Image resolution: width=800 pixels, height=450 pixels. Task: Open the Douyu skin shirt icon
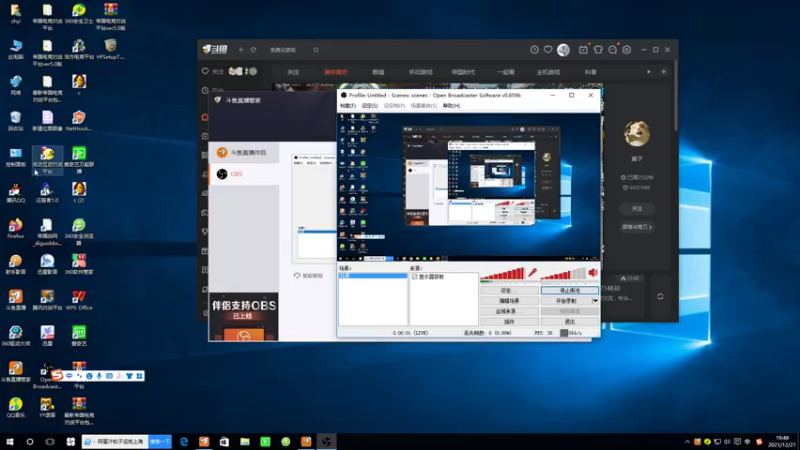tap(598, 49)
